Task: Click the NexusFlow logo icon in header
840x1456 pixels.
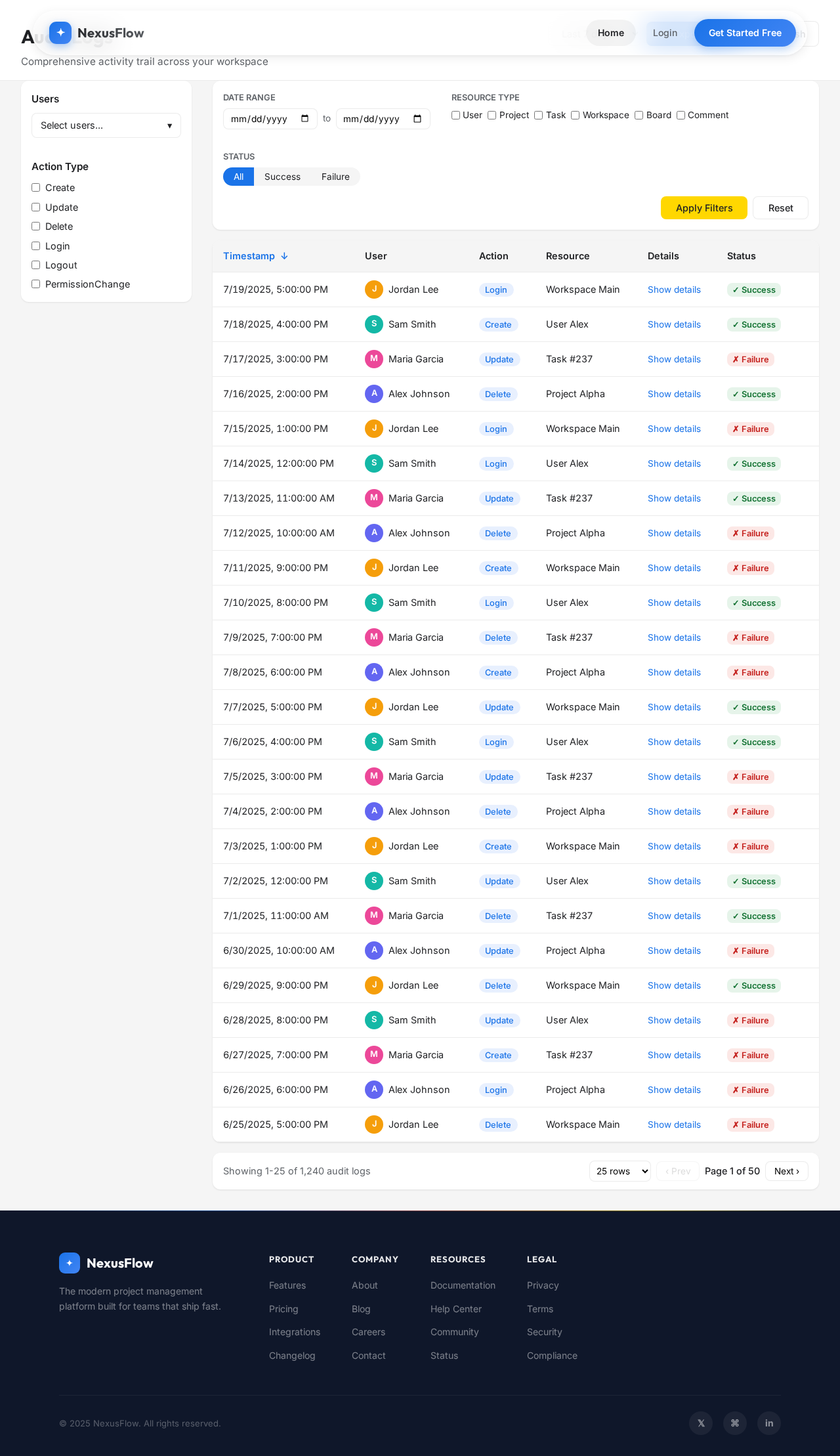Action: (60, 33)
